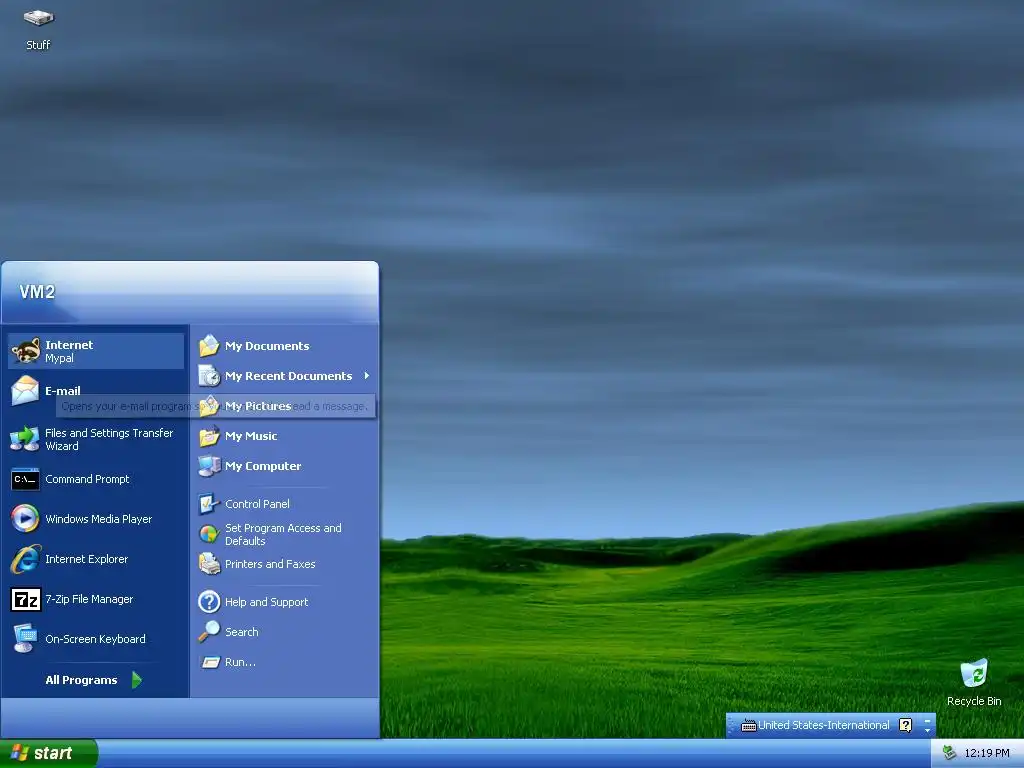Click the My Music label
The height and width of the screenshot is (768, 1024).
251,436
